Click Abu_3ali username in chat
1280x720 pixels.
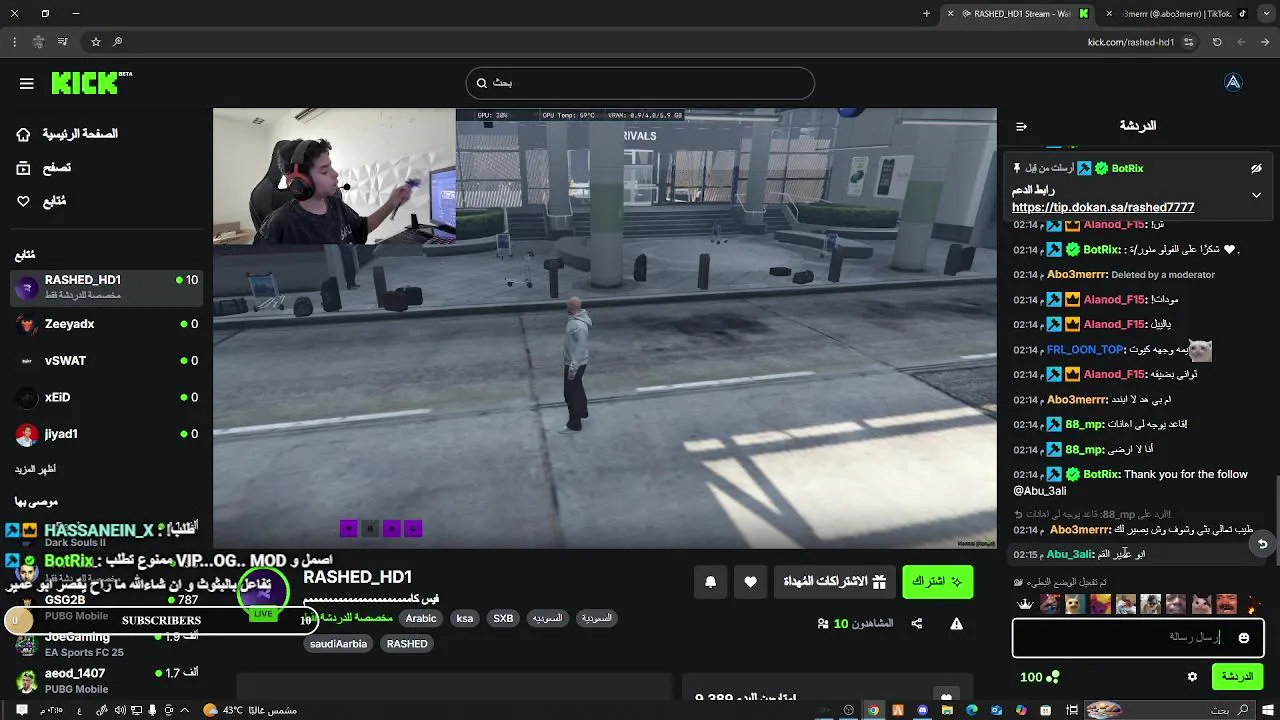pos(1069,554)
